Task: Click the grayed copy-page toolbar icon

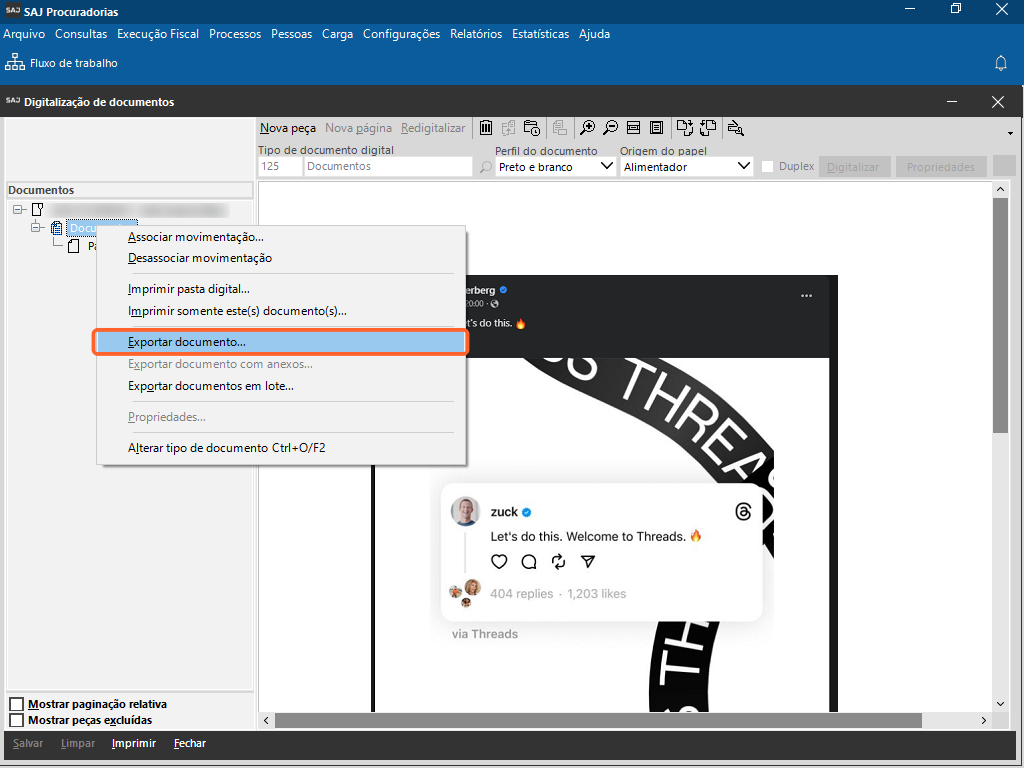Action: click(508, 128)
